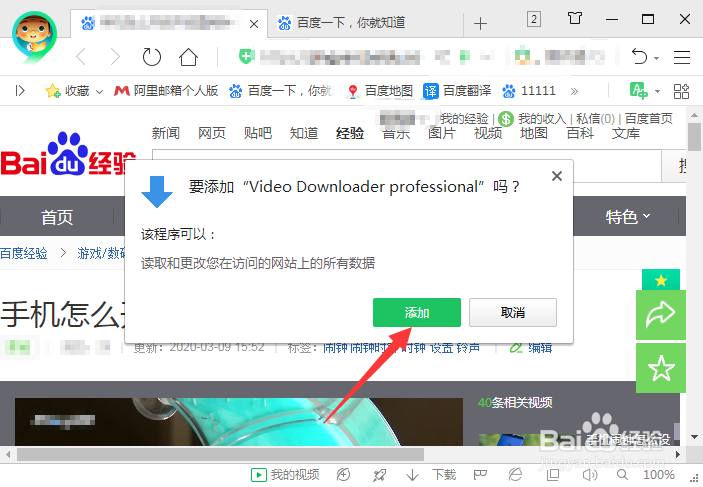The width and height of the screenshot is (703, 487).
Task: Click the green security shield icon
Action: point(246,56)
